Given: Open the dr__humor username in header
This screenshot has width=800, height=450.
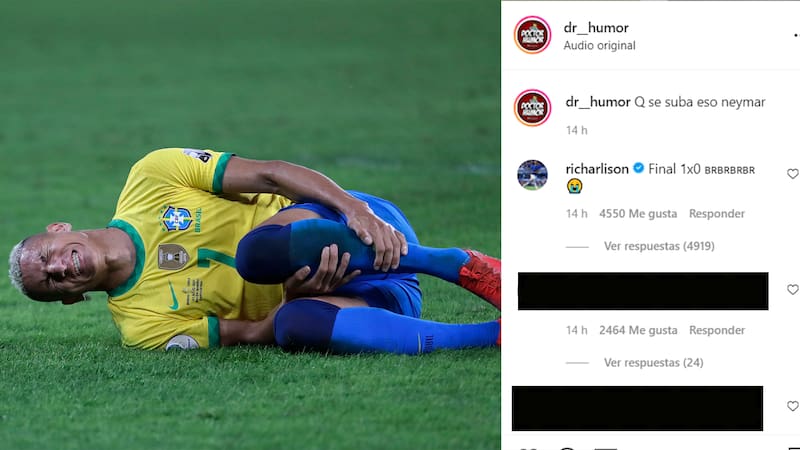Looking at the screenshot, I should 596,28.
